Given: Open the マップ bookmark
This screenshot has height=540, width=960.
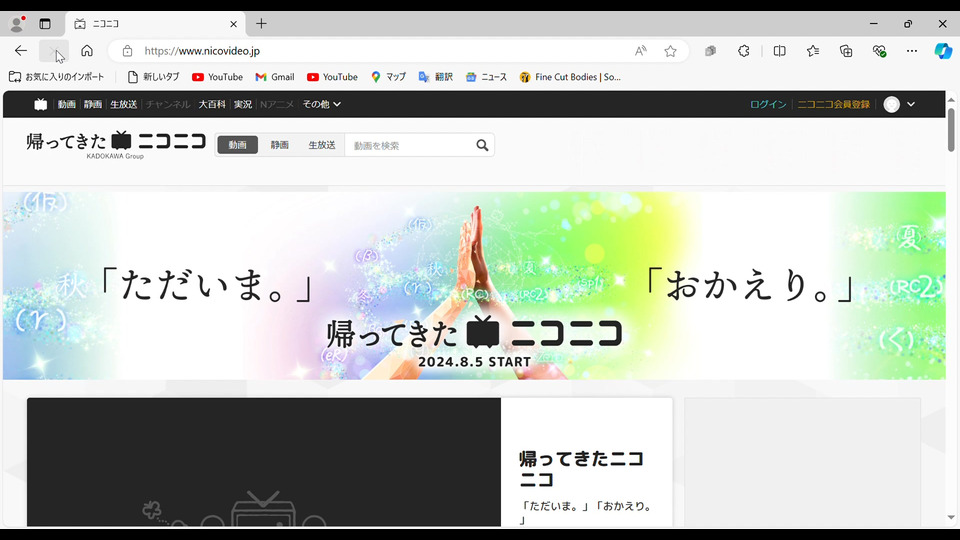Looking at the screenshot, I should coord(388,77).
